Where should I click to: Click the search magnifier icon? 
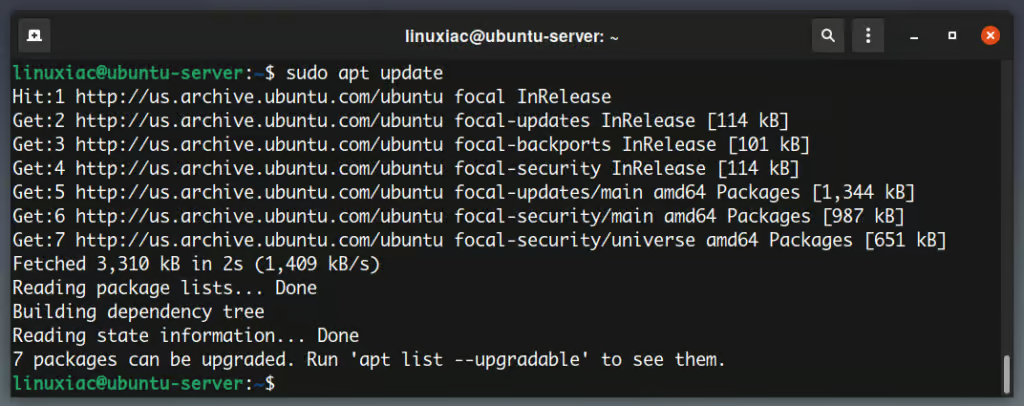(827, 36)
